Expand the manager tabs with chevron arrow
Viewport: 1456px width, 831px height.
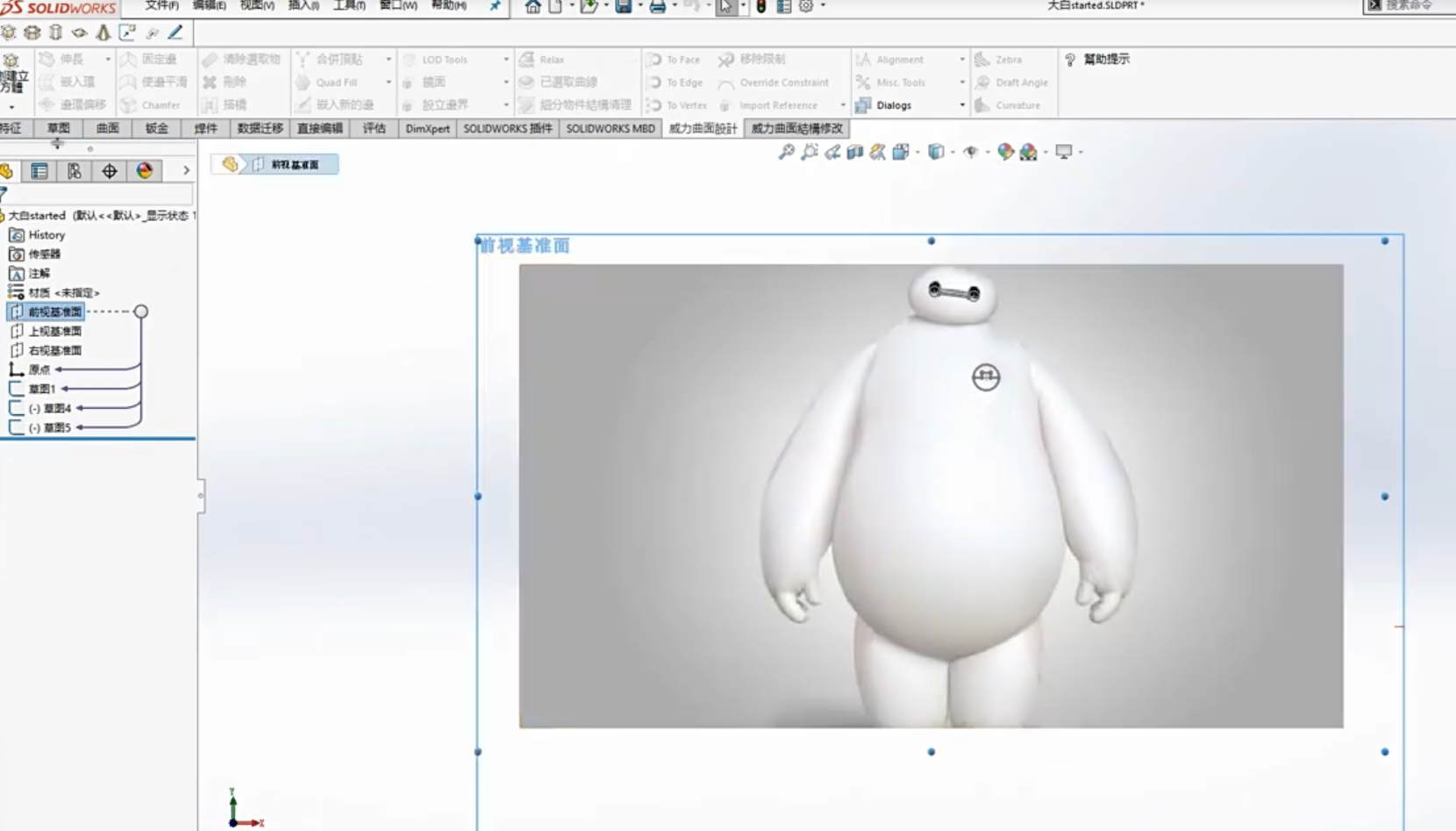[x=186, y=170]
